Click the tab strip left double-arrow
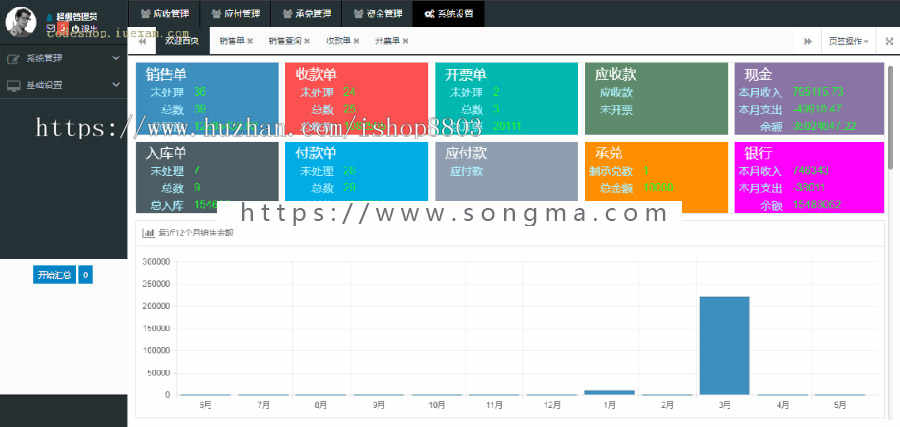 pos(142,41)
